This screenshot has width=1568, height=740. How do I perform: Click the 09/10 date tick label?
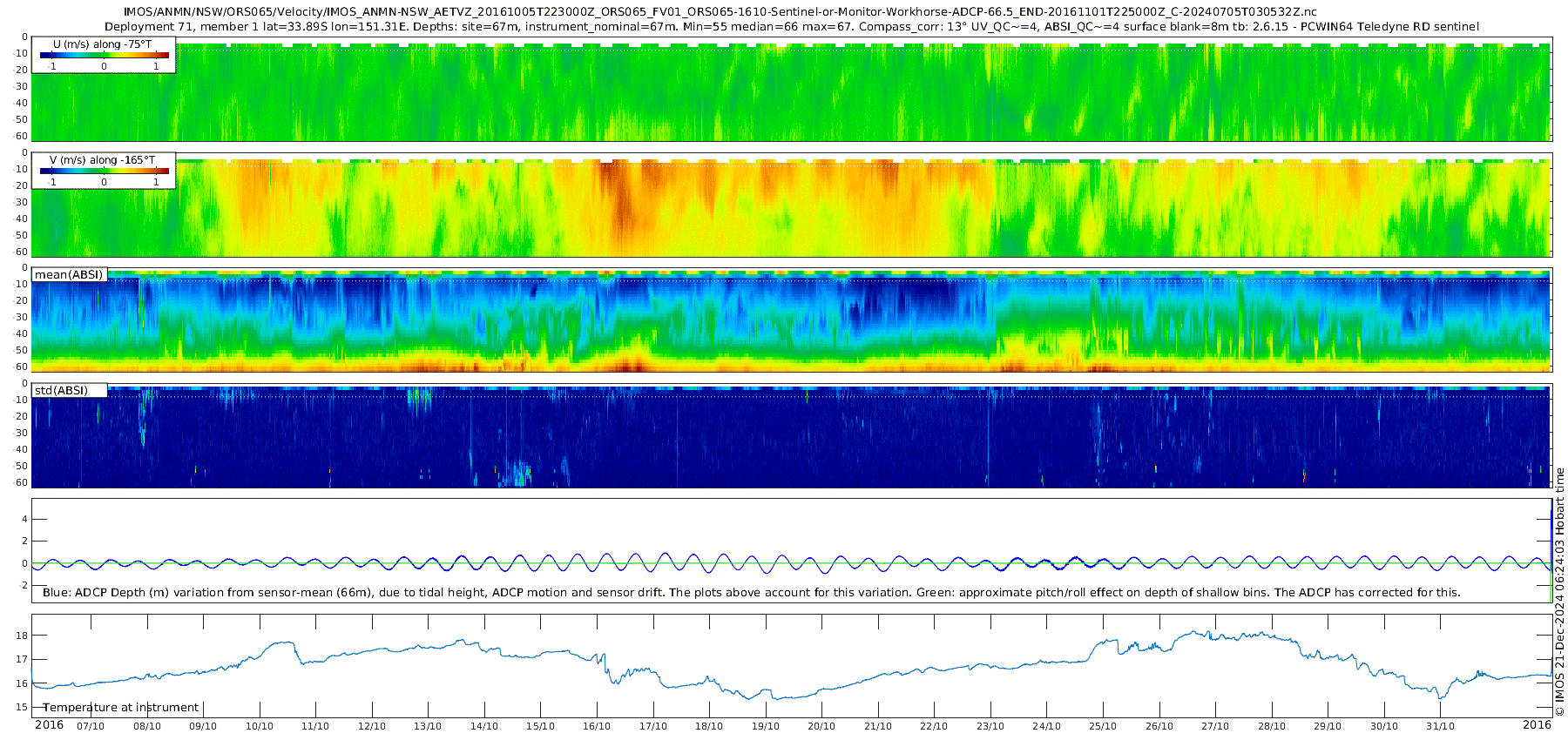click(x=203, y=726)
